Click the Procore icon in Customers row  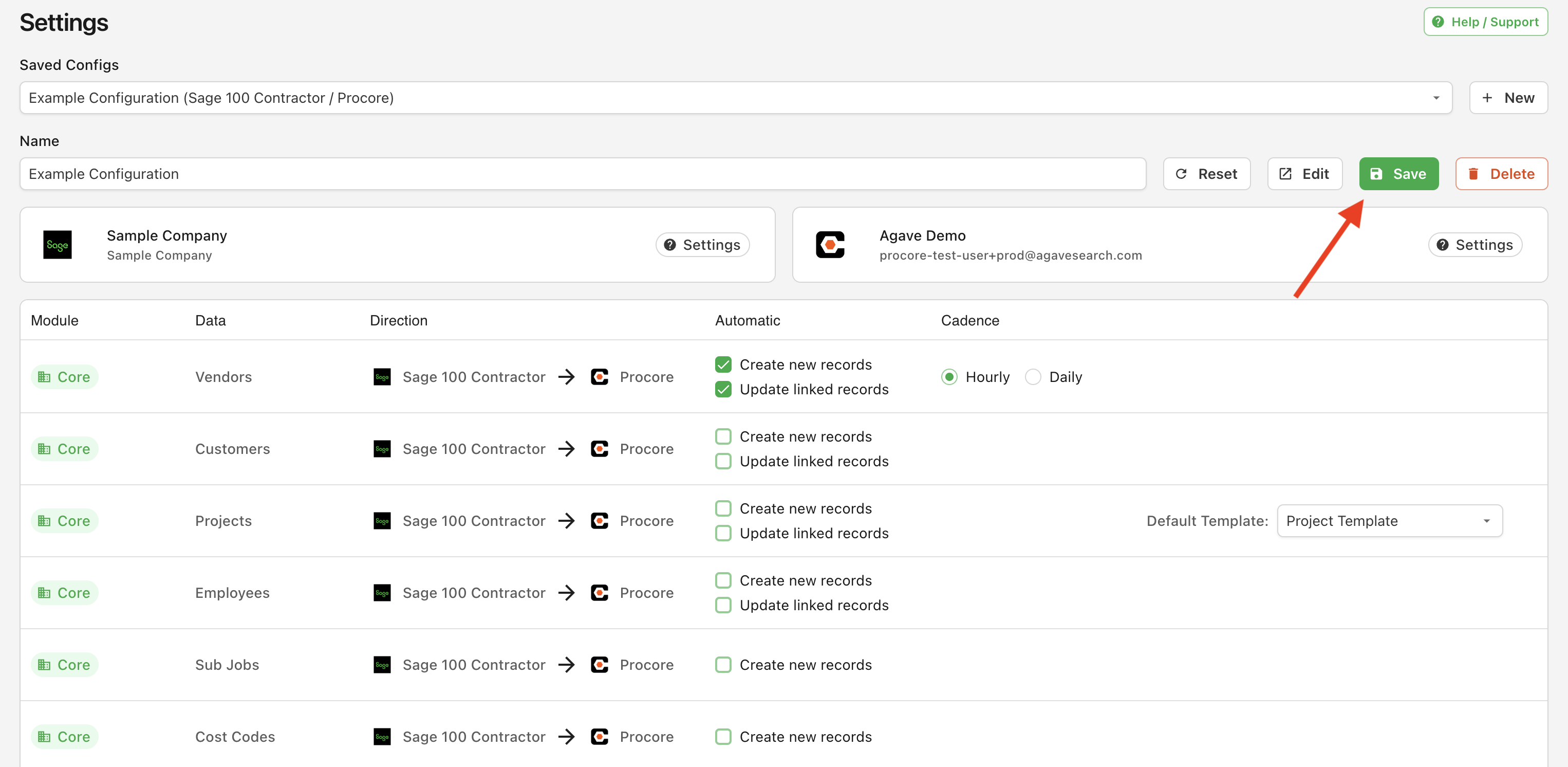tap(599, 448)
